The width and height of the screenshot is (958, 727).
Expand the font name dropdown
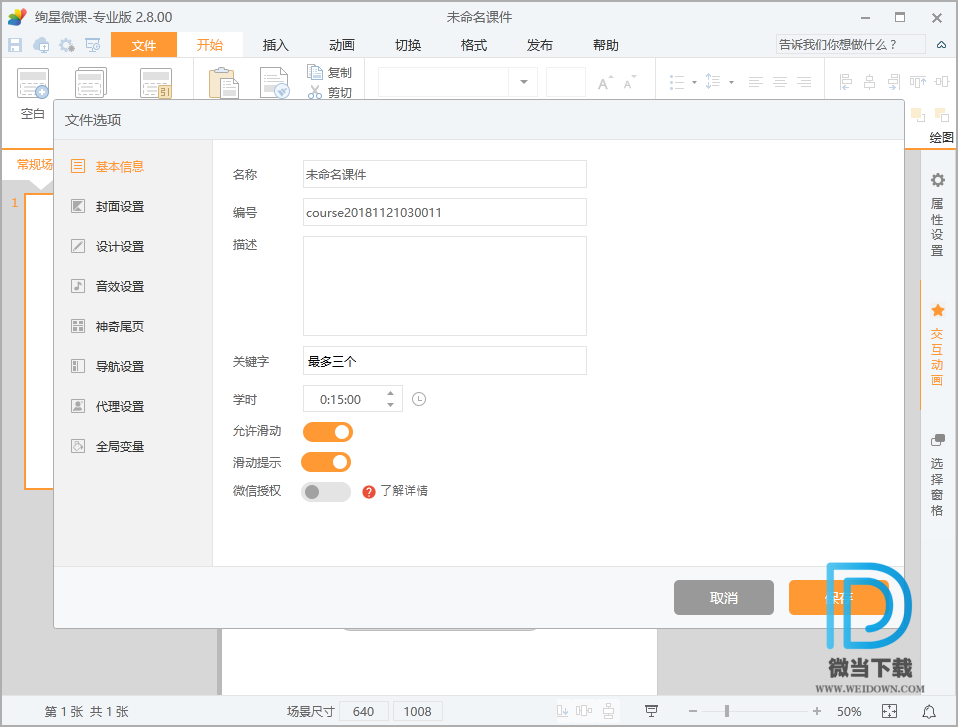click(524, 82)
